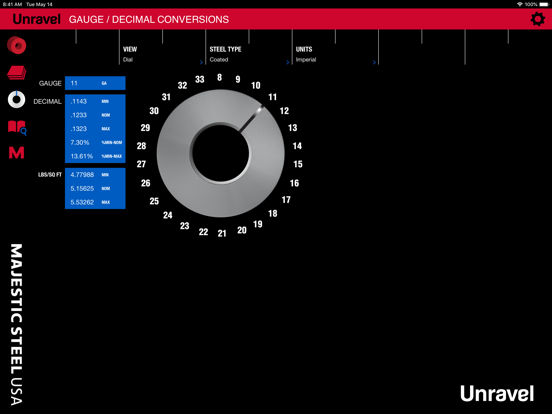Select gauge 17 on the dial

coord(286,200)
